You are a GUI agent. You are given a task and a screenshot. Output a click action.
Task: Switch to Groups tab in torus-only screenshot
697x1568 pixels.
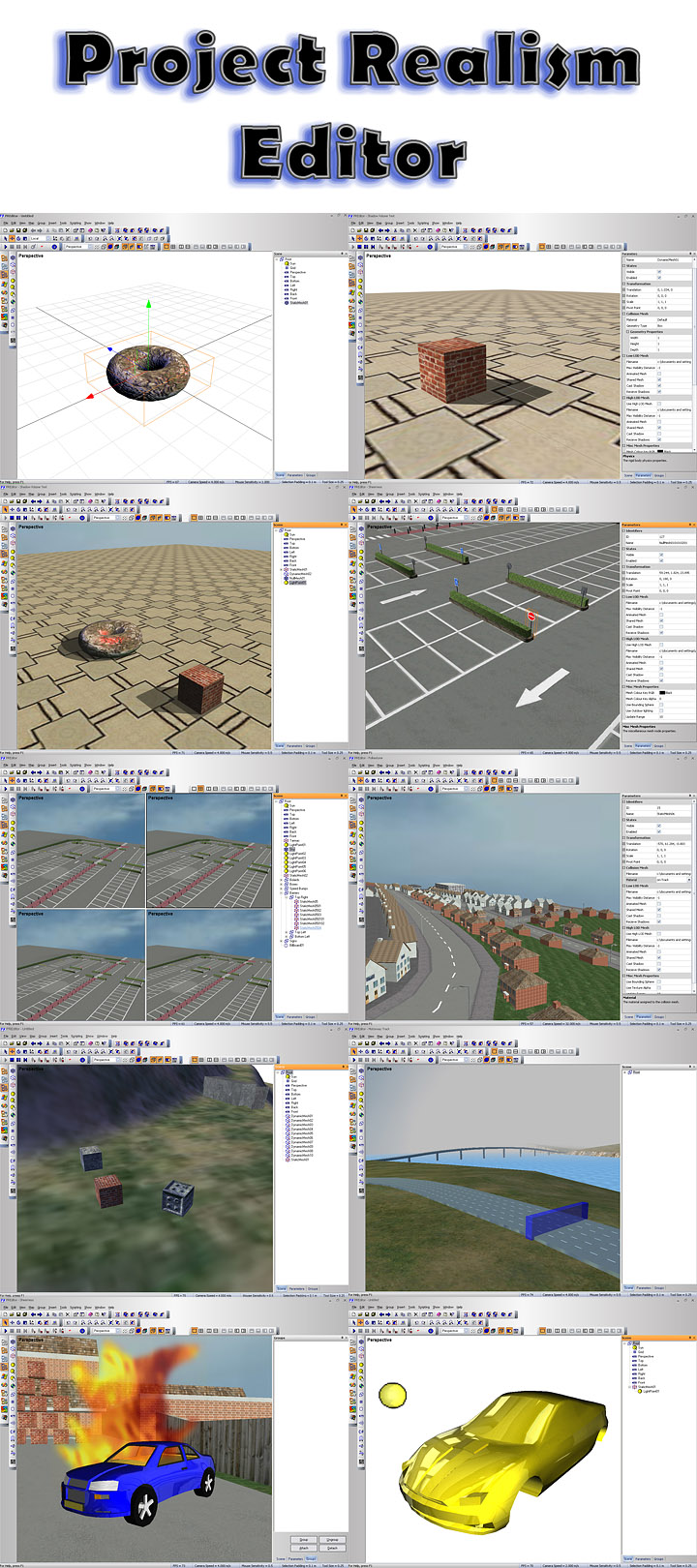click(x=311, y=475)
